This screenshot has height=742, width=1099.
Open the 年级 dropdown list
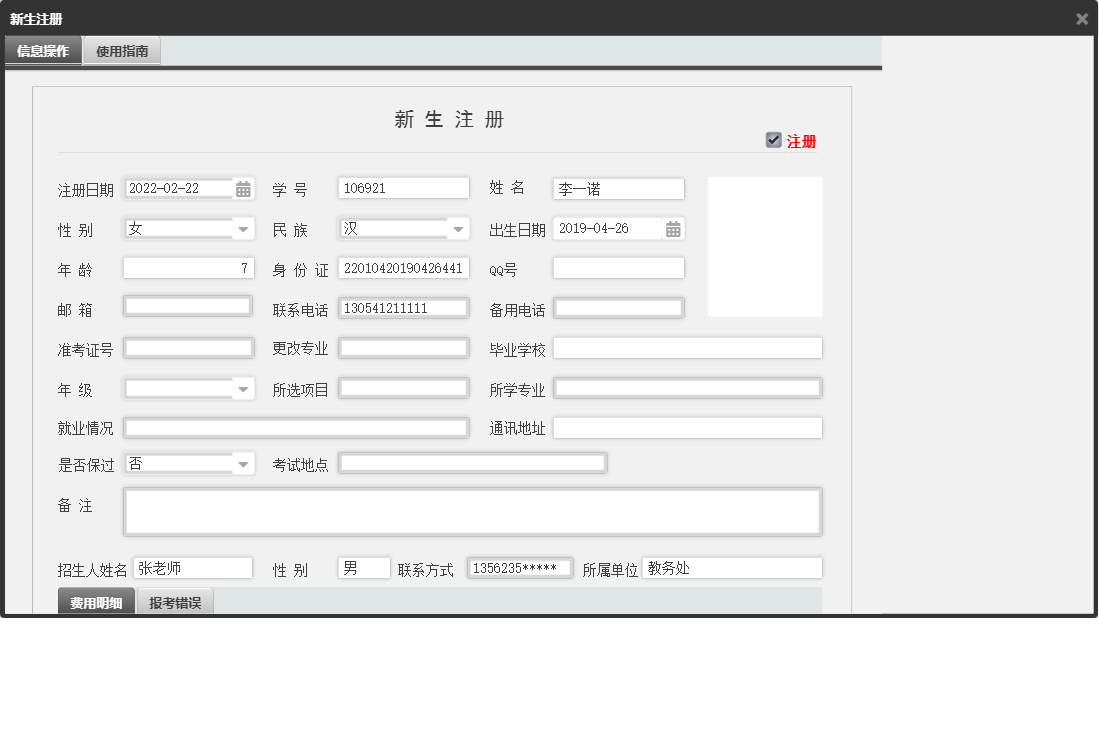pos(243,389)
